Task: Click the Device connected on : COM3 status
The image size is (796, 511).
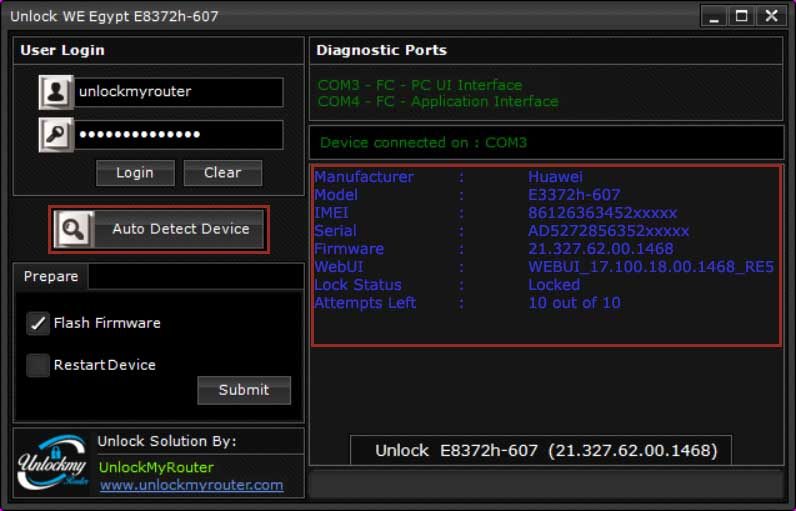Action: pos(423,143)
